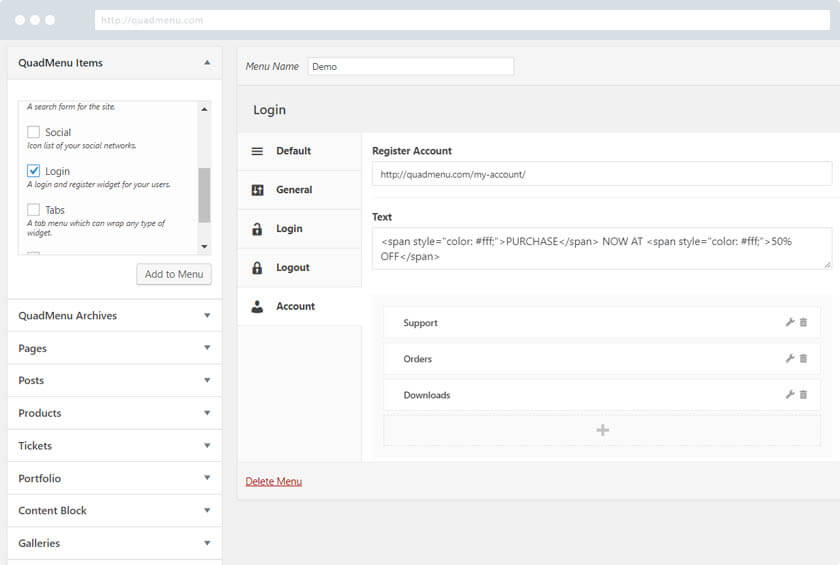Click trash icon on Orders row

(x=803, y=359)
